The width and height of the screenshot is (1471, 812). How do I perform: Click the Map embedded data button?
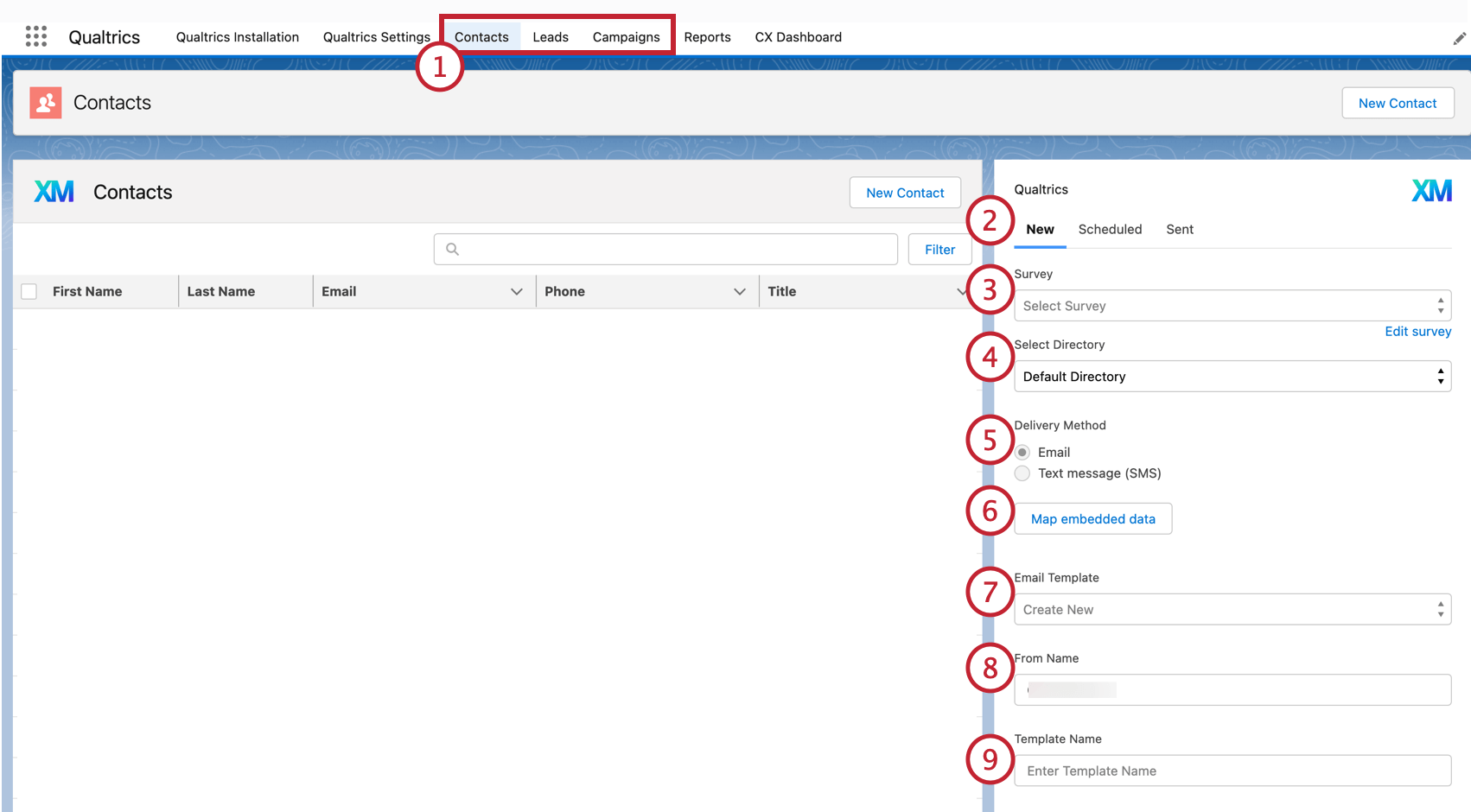coord(1092,518)
